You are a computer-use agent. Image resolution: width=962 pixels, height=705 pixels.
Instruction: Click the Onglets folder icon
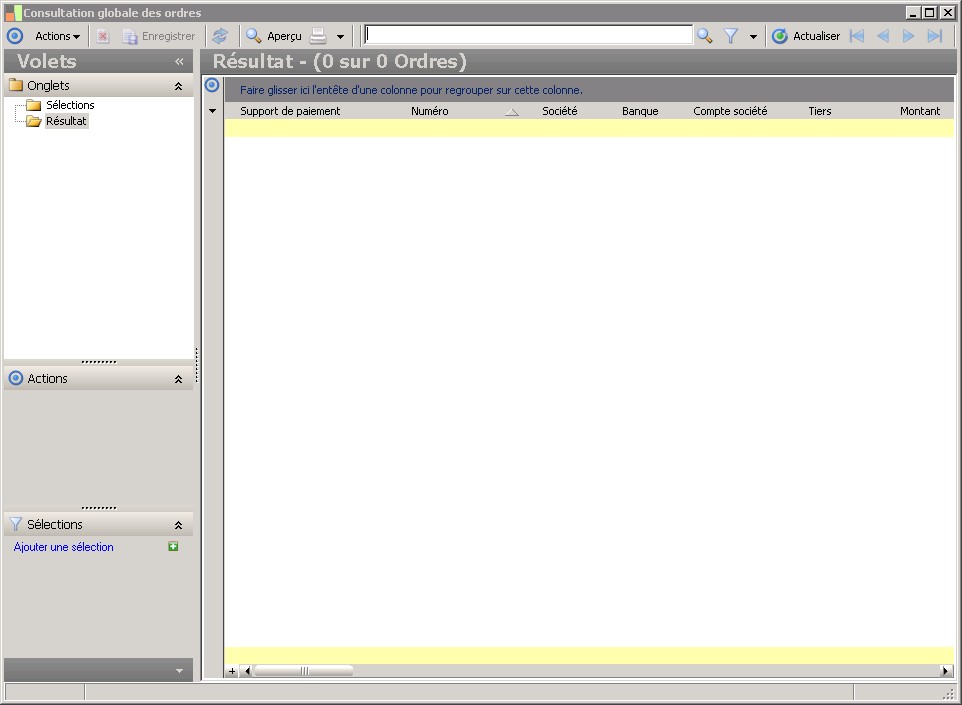pyautogui.click(x=15, y=85)
